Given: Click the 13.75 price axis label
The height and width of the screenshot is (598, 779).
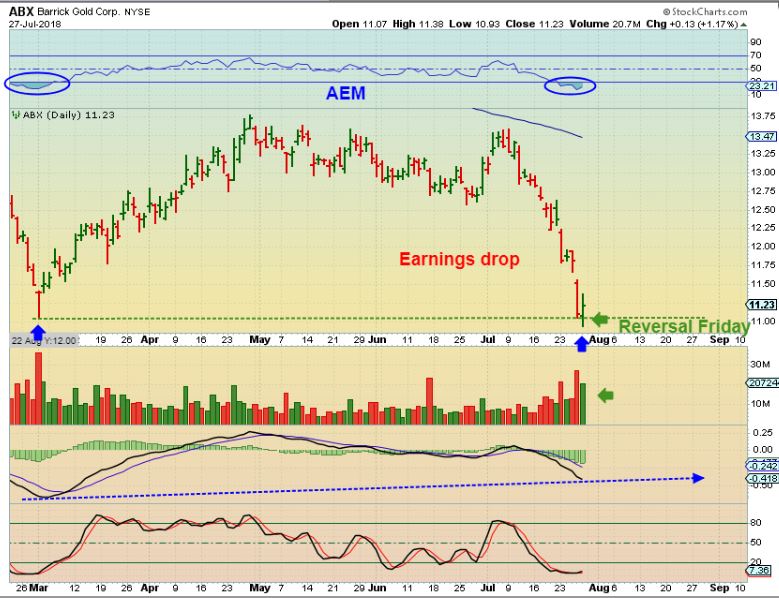Looking at the screenshot, I should pyautogui.click(x=763, y=116).
